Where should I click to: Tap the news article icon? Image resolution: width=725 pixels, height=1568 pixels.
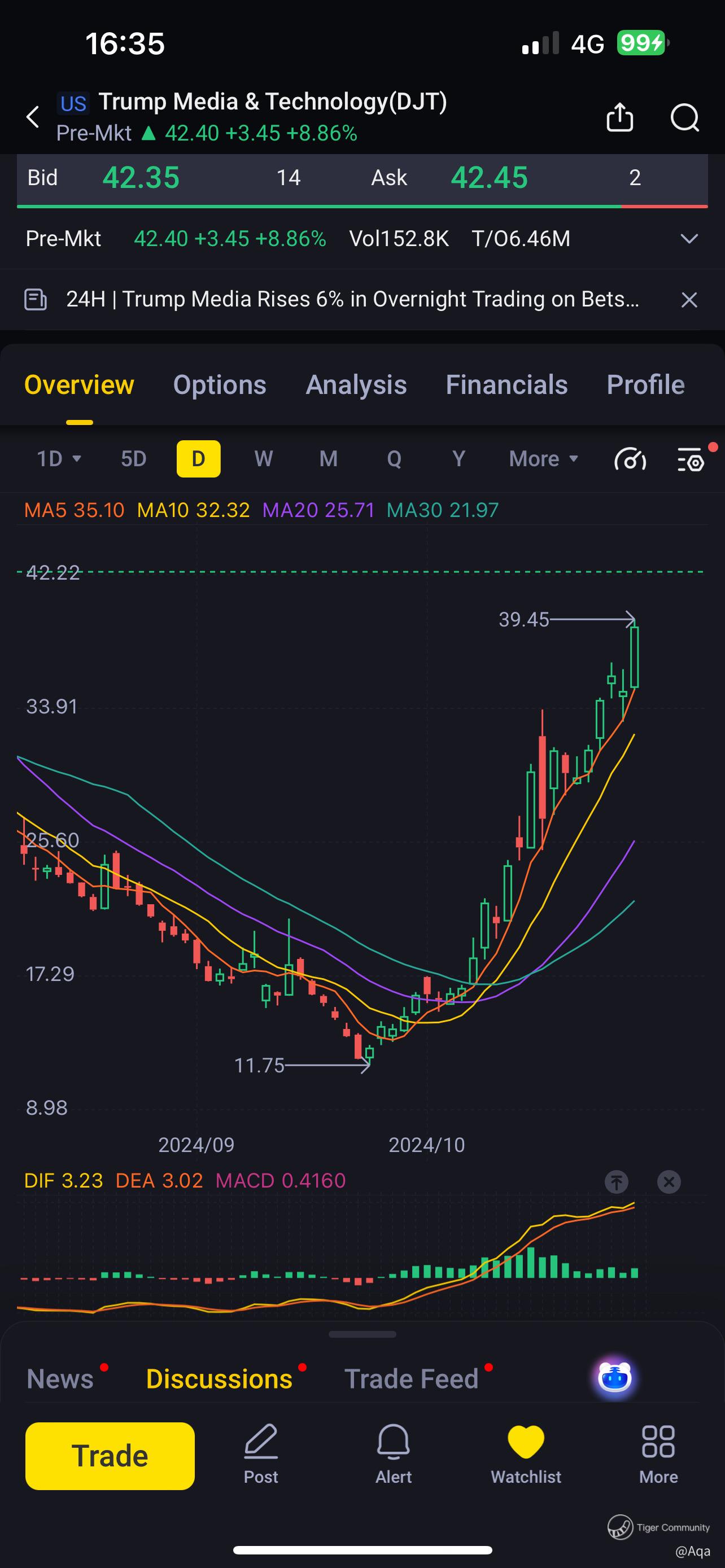coord(36,300)
